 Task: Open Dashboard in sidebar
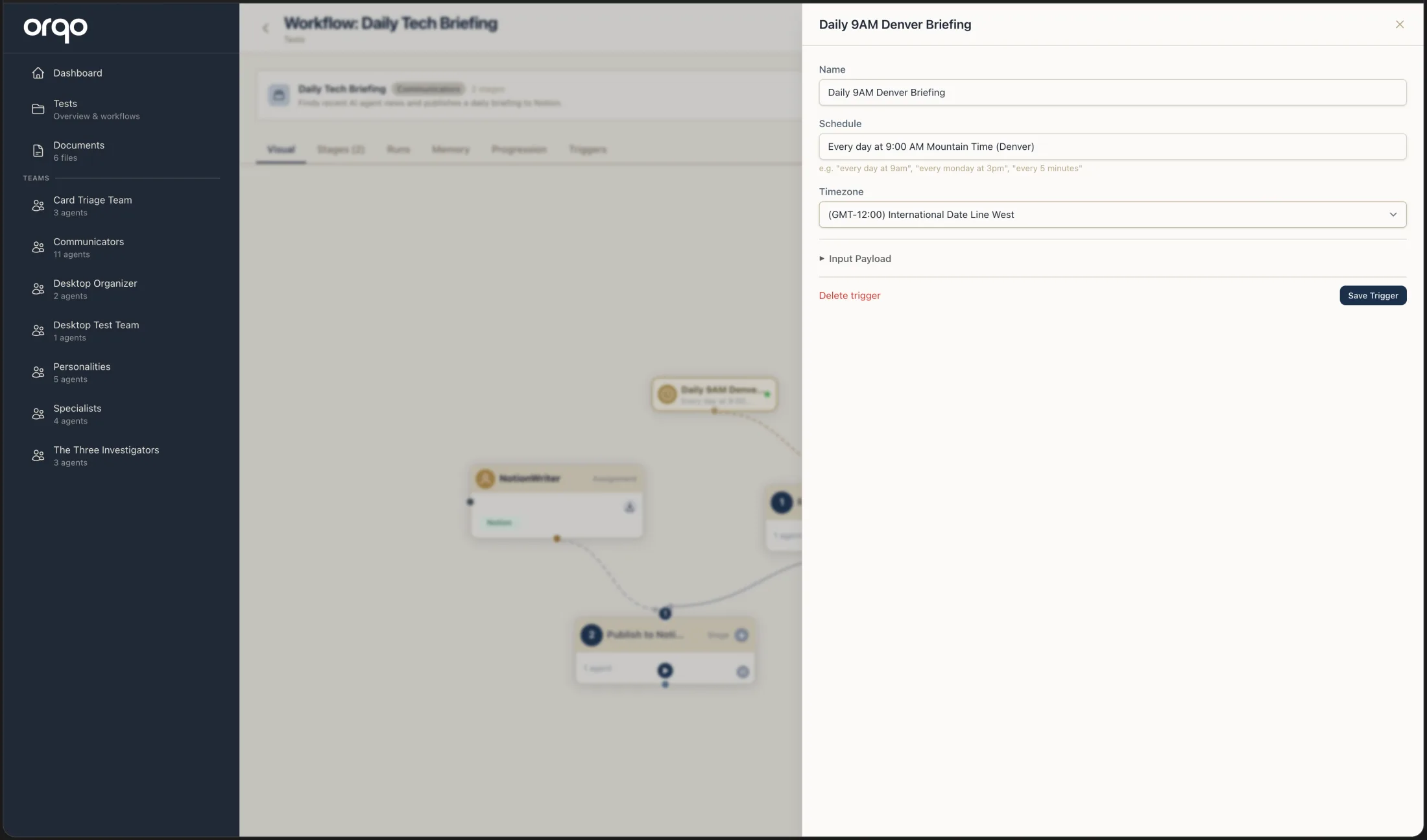pyautogui.click(x=121, y=73)
